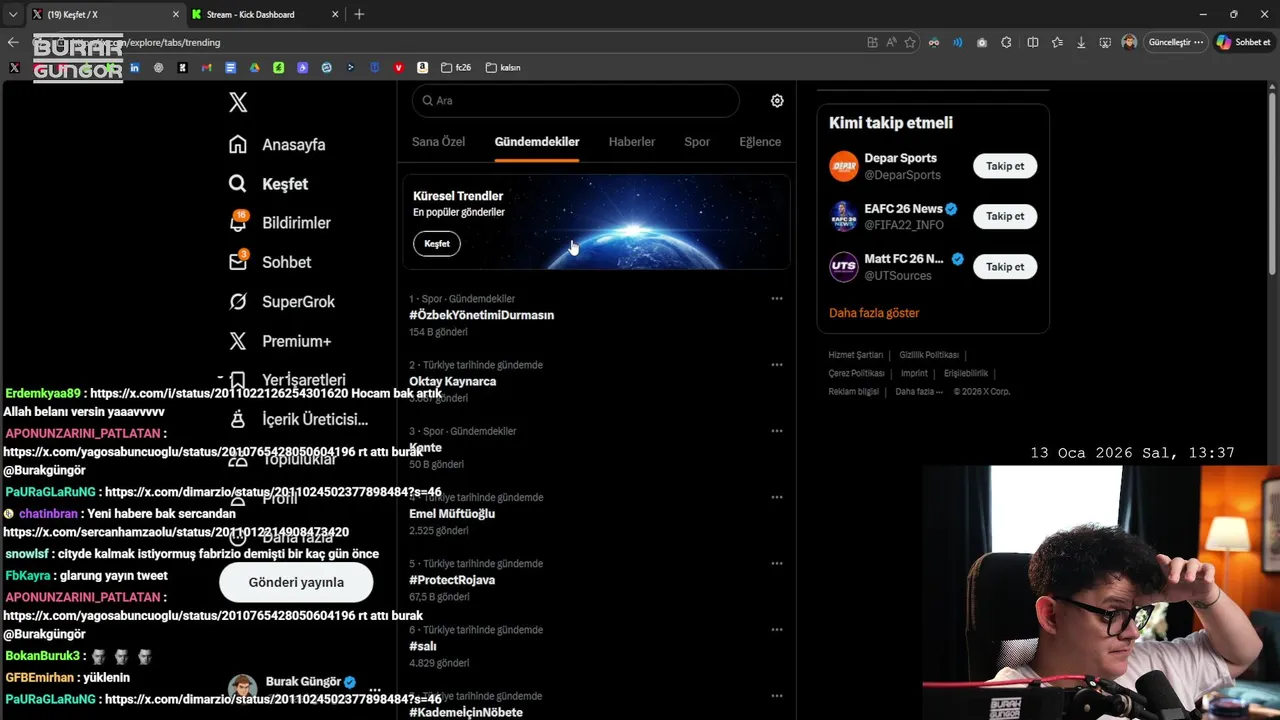Open account menu dots beside Burak Güngör

[x=375, y=689]
